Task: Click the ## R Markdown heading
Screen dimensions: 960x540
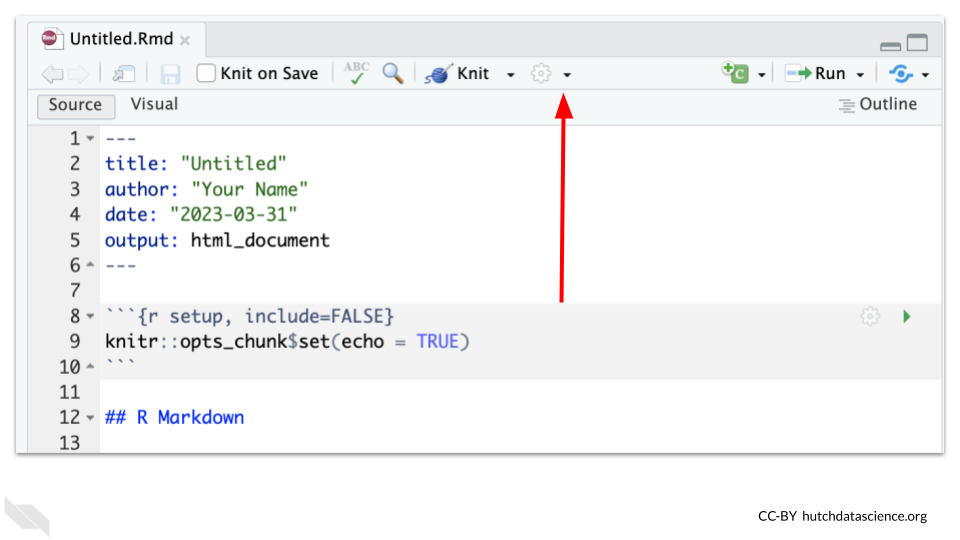Action: click(174, 418)
